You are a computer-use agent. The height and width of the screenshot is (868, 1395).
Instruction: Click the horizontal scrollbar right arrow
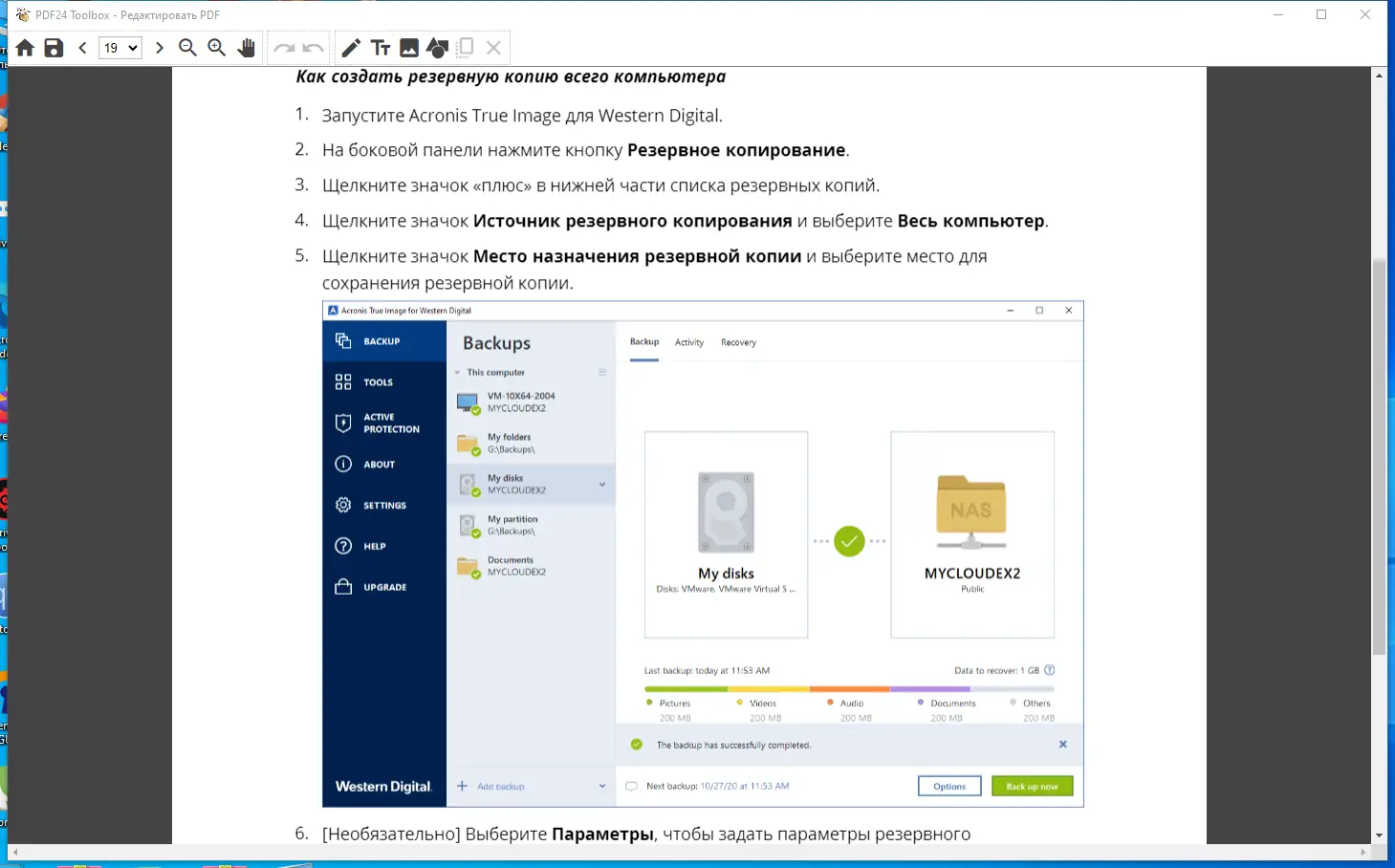tap(1362, 852)
